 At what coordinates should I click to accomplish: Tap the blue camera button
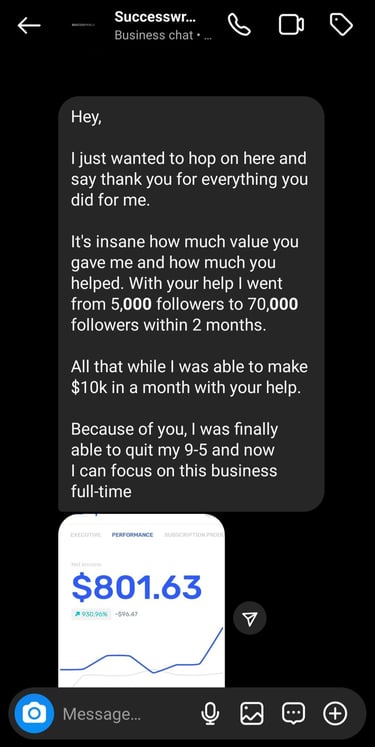(34, 713)
